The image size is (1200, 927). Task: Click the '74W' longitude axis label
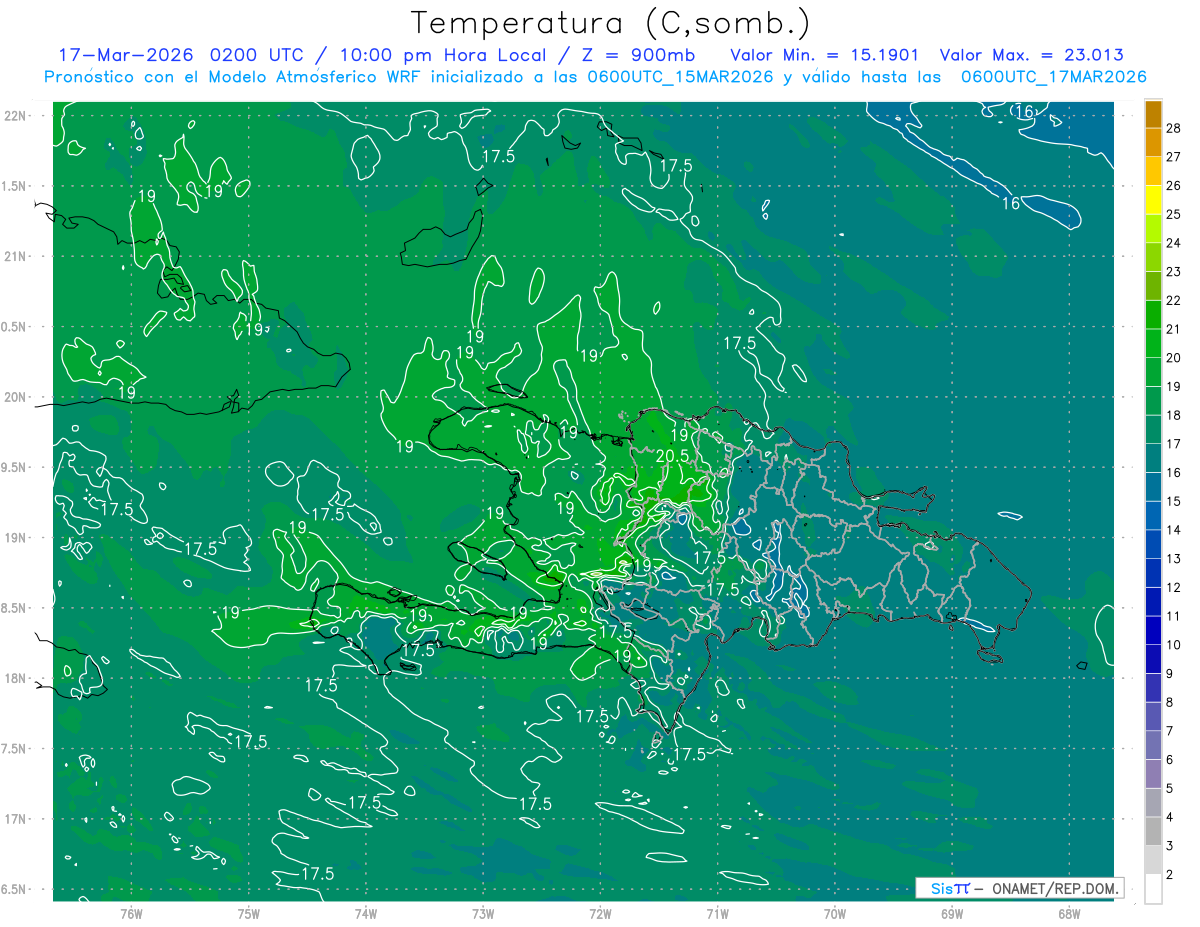point(365,914)
